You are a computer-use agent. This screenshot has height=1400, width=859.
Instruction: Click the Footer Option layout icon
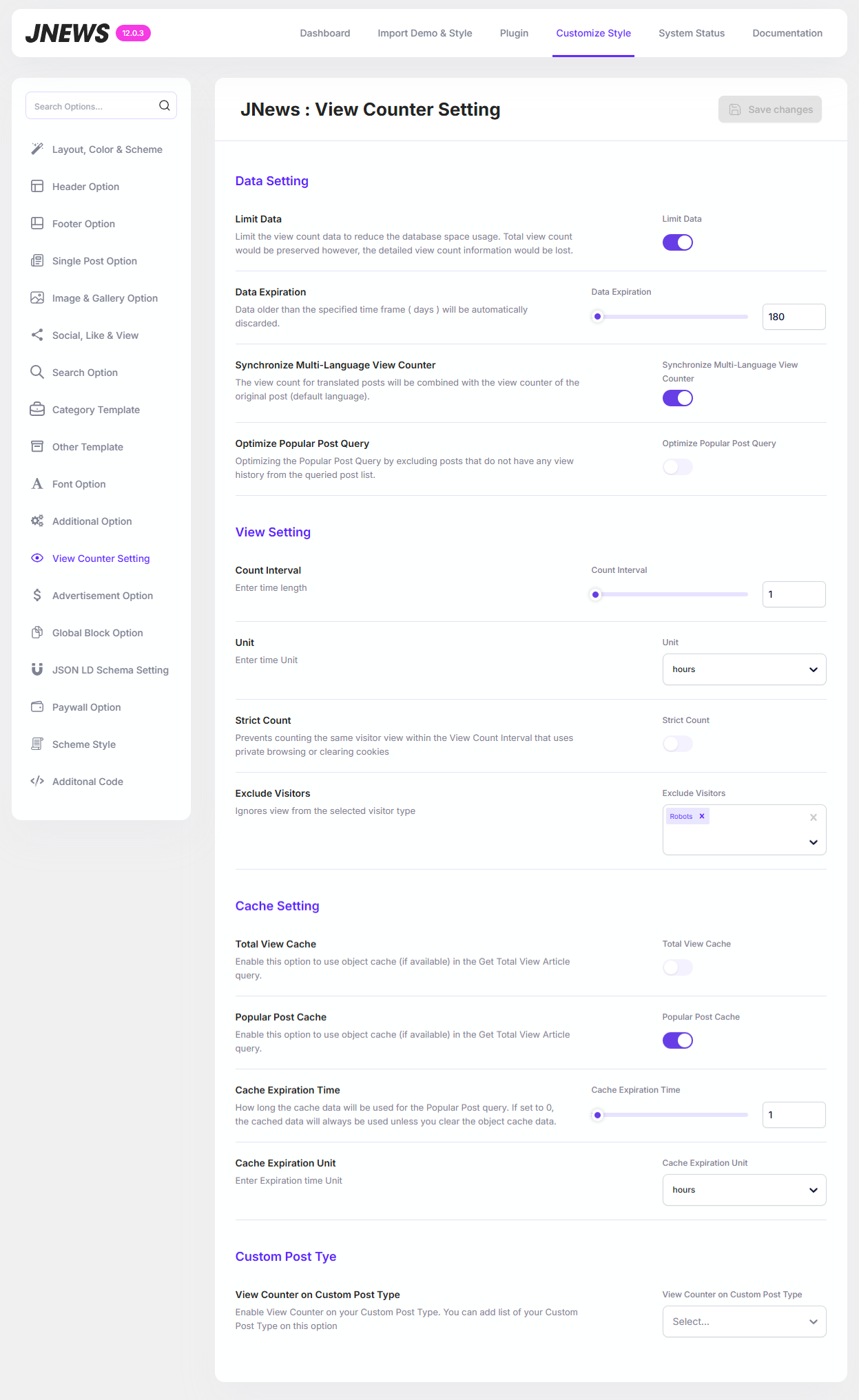click(37, 223)
